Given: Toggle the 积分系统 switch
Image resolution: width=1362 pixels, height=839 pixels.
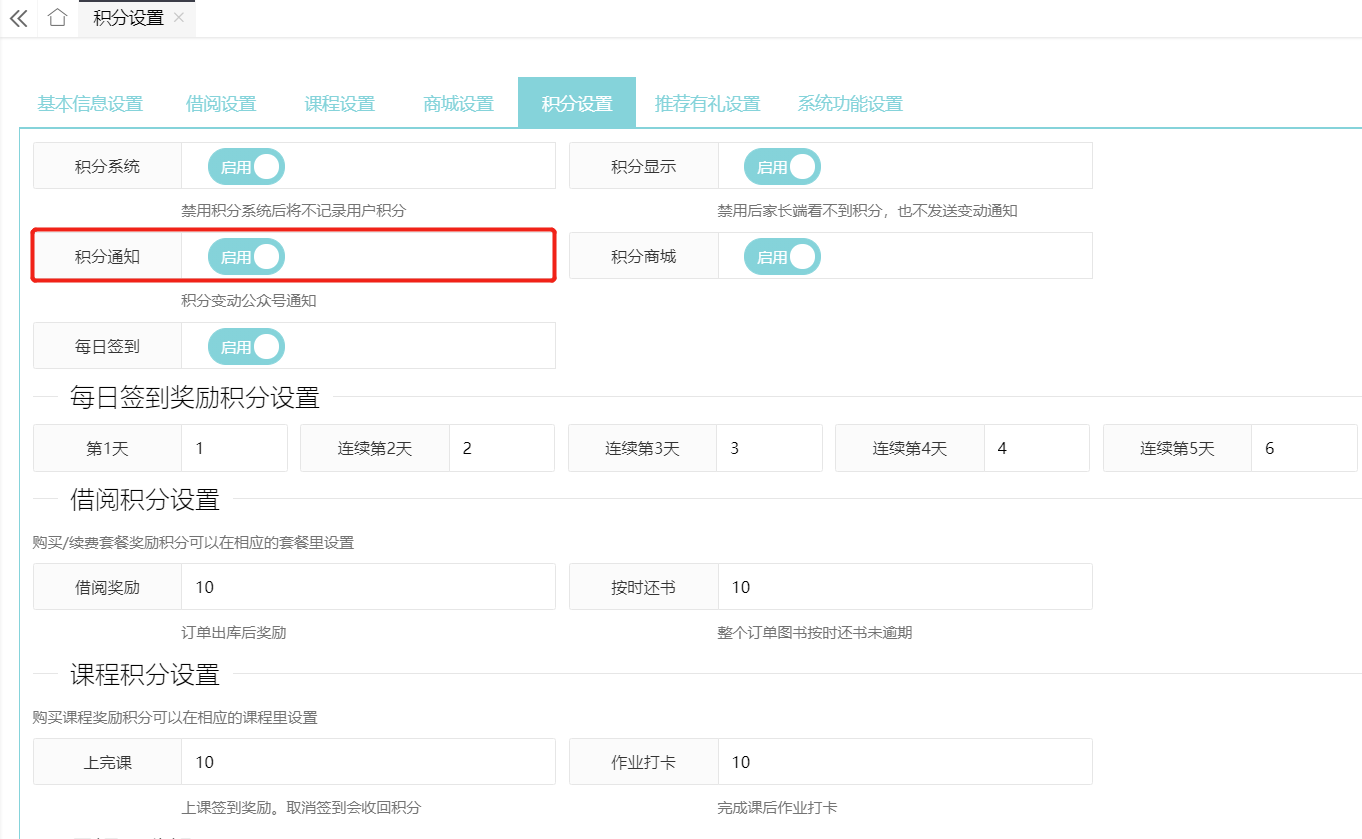Looking at the screenshot, I should pyautogui.click(x=246, y=167).
